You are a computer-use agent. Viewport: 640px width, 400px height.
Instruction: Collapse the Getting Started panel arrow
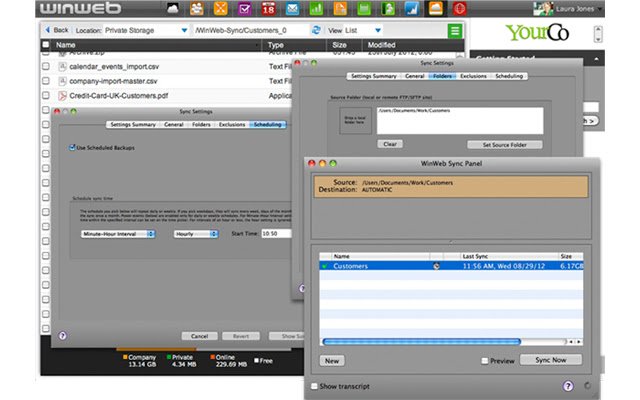tap(596, 60)
